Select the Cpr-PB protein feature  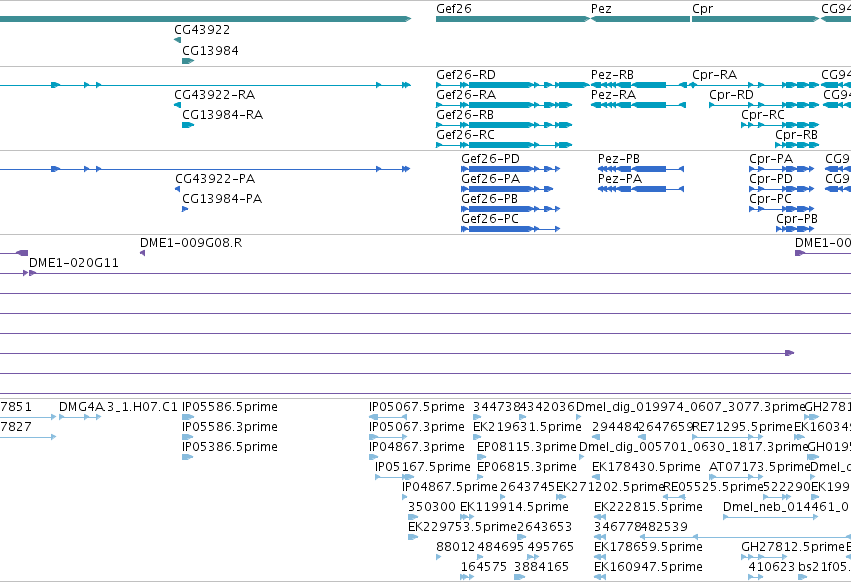pos(795,229)
